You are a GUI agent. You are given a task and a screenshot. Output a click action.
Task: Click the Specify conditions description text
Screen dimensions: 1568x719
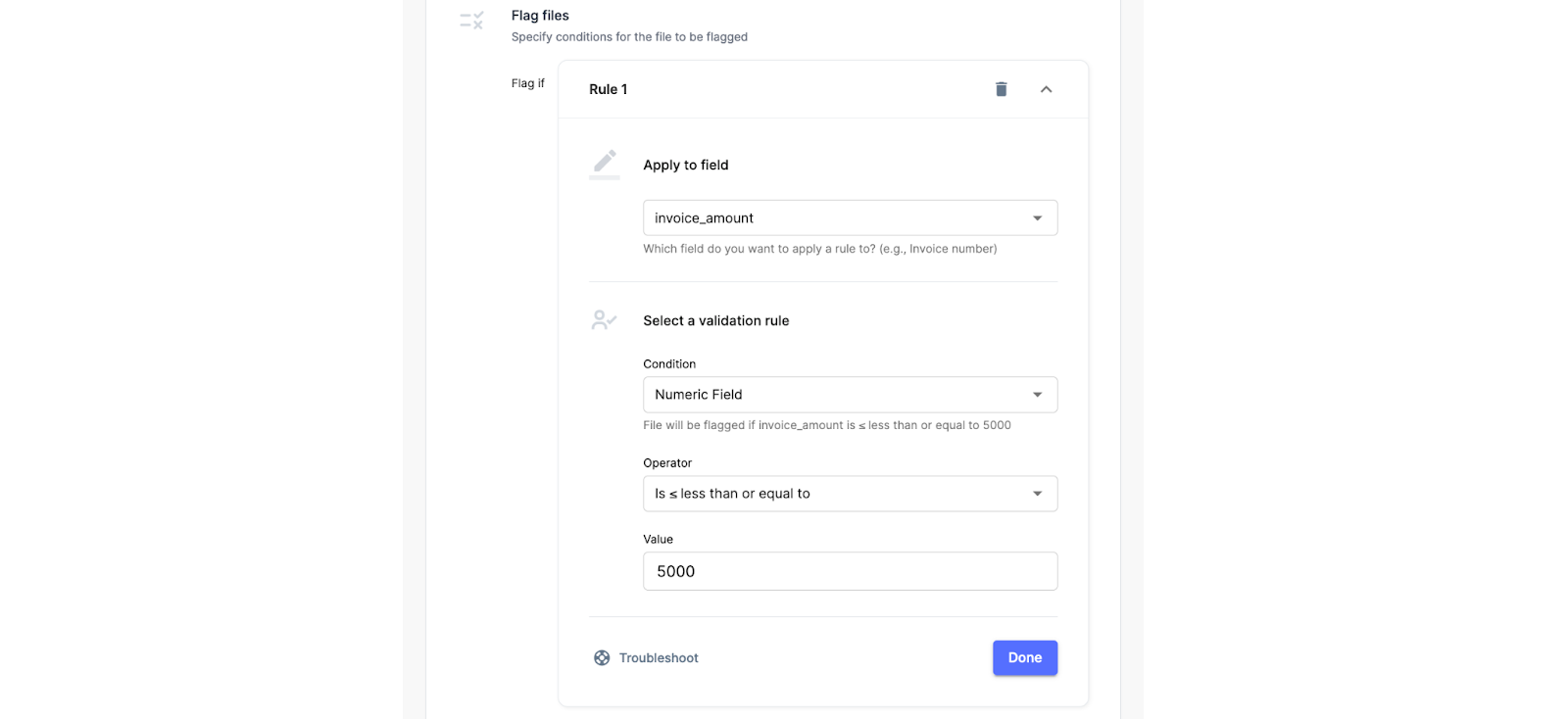(x=629, y=37)
